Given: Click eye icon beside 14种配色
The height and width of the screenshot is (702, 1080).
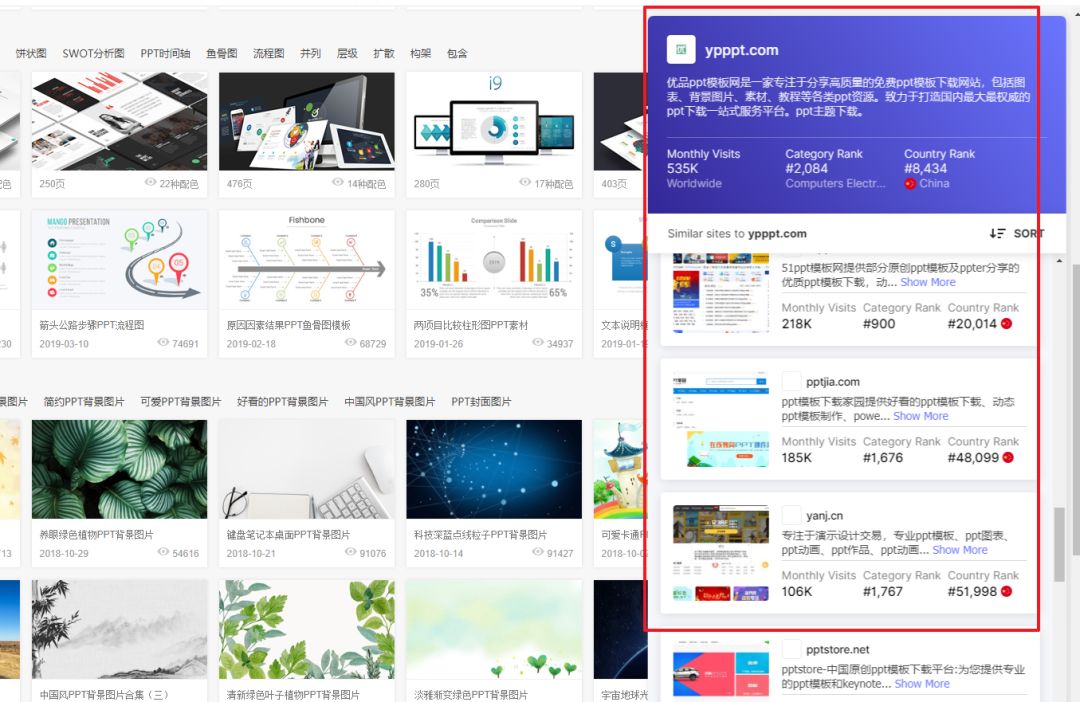Looking at the screenshot, I should point(338,183).
